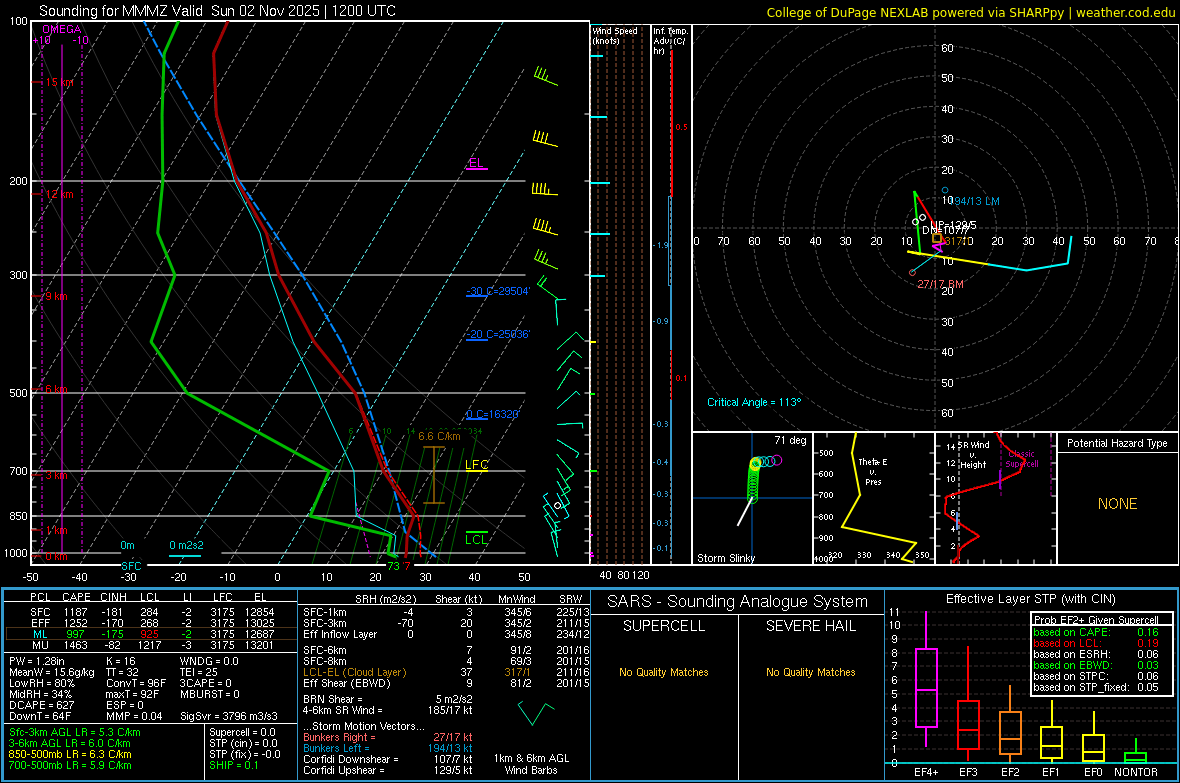Select the LCL-EL (Cloud Layer) shear row
This screenshot has width=1180, height=783.
coord(446,672)
